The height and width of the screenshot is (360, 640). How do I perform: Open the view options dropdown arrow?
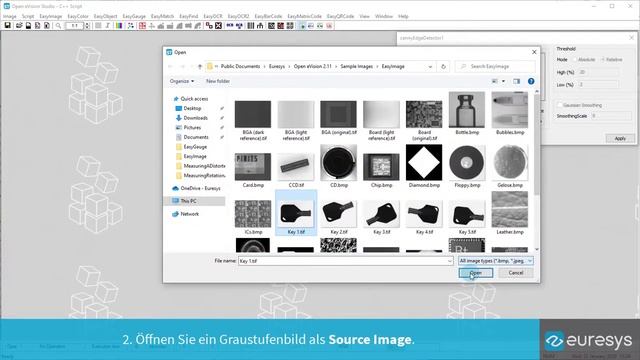click(x=503, y=81)
